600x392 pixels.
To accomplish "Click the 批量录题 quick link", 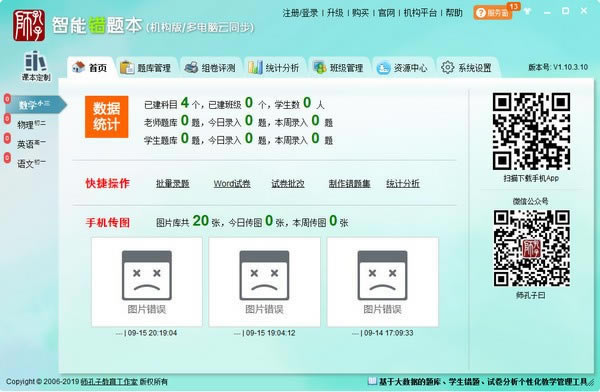I will point(173,184).
